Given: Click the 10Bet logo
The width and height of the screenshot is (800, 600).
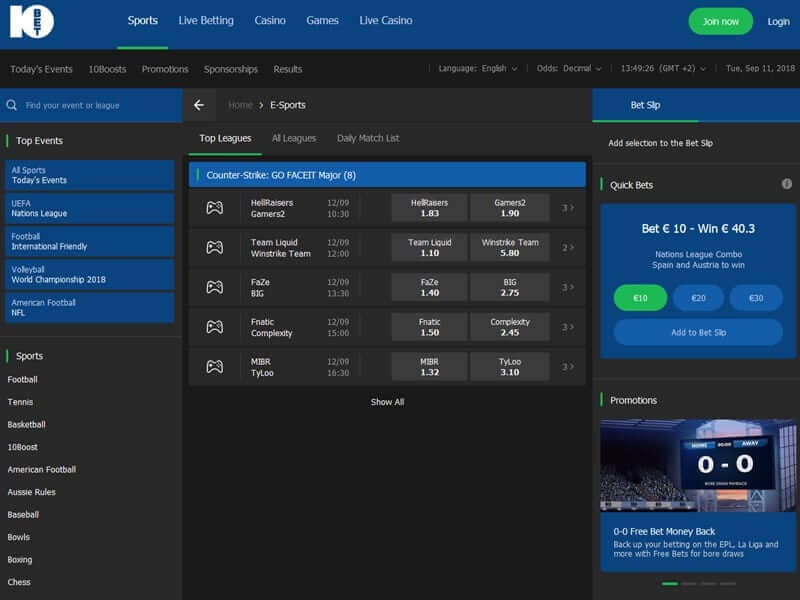Looking at the screenshot, I should [x=32, y=21].
